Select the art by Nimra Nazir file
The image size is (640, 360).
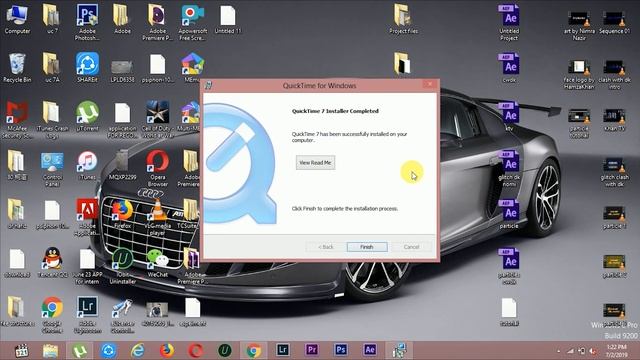(x=579, y=26)
